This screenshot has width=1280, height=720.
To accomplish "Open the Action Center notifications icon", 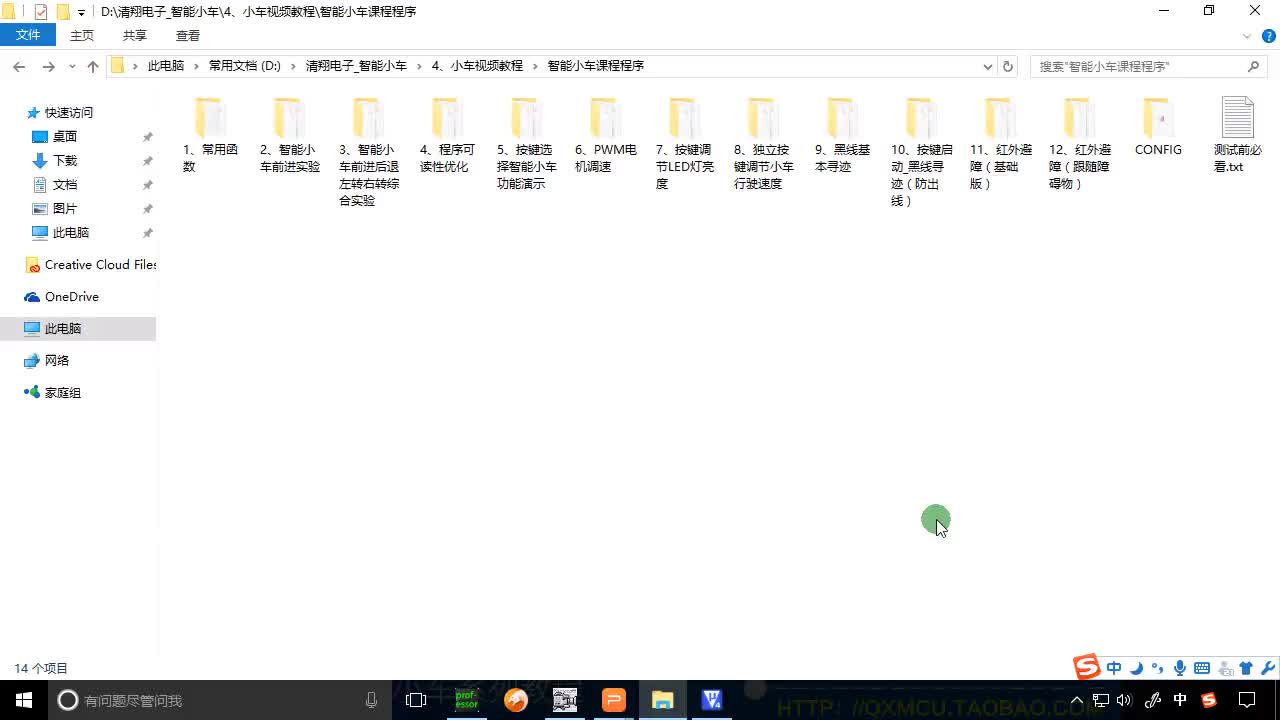I will pyautogui.click(x=1247, y=700).
